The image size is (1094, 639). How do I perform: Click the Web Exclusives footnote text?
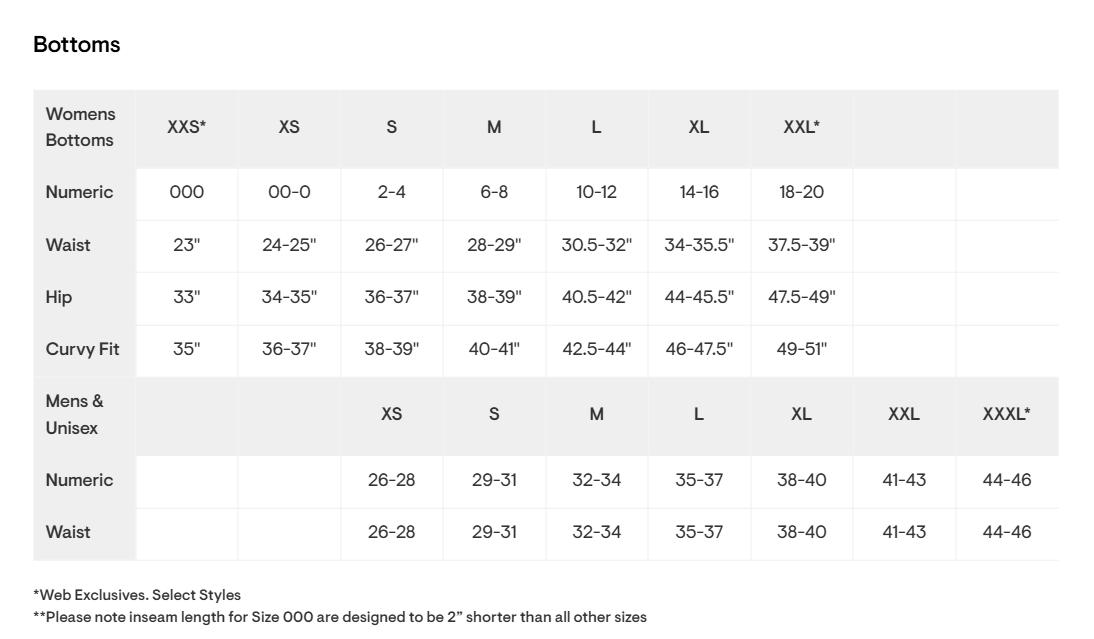click(137, 596)
